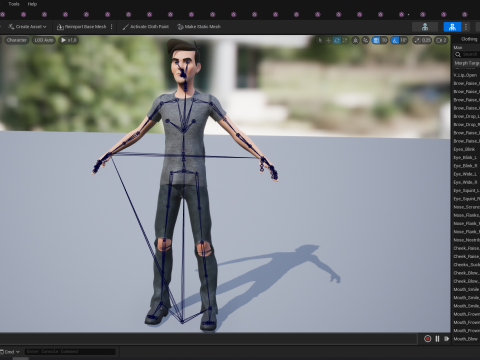Switch to the Morph Target tab
Image resolution: width=480 pixels, height=360 pixels.
point(467,63)
